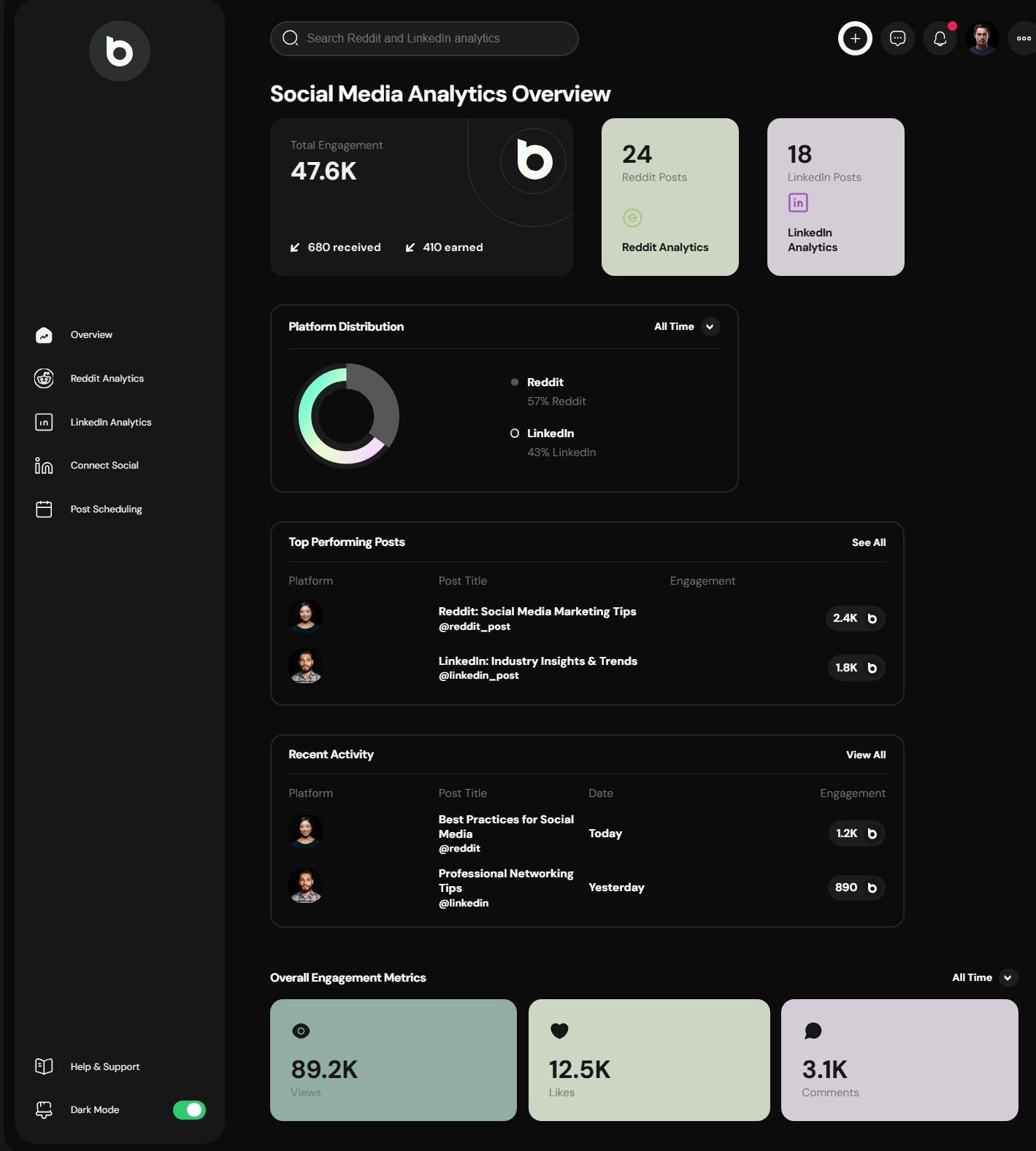This screenshot has height=1151, width=1036.
Task: Open the chat messages icon
Action: (x=897, y=39)
